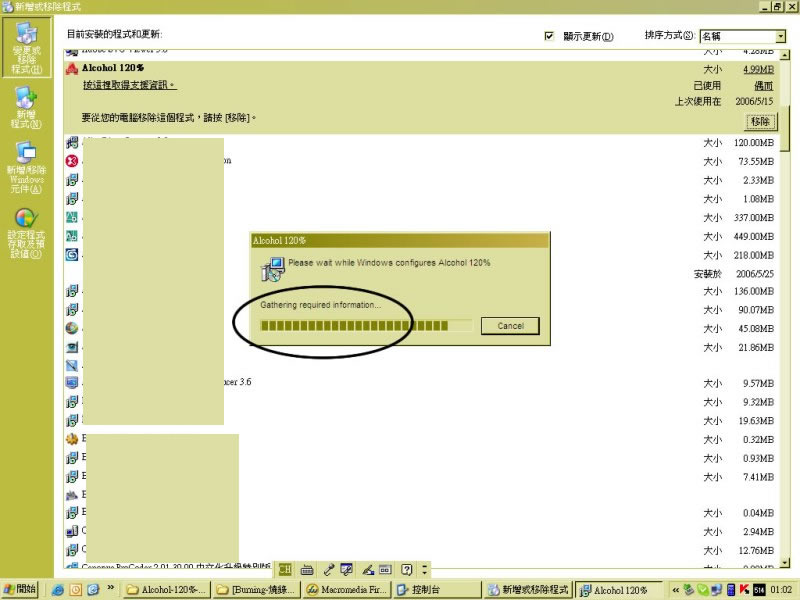Image resolution: width=800 pixels, height=600 pixels.
Task: Click the red X icon in 73.55MB row
Action: [x=72, y=161]
